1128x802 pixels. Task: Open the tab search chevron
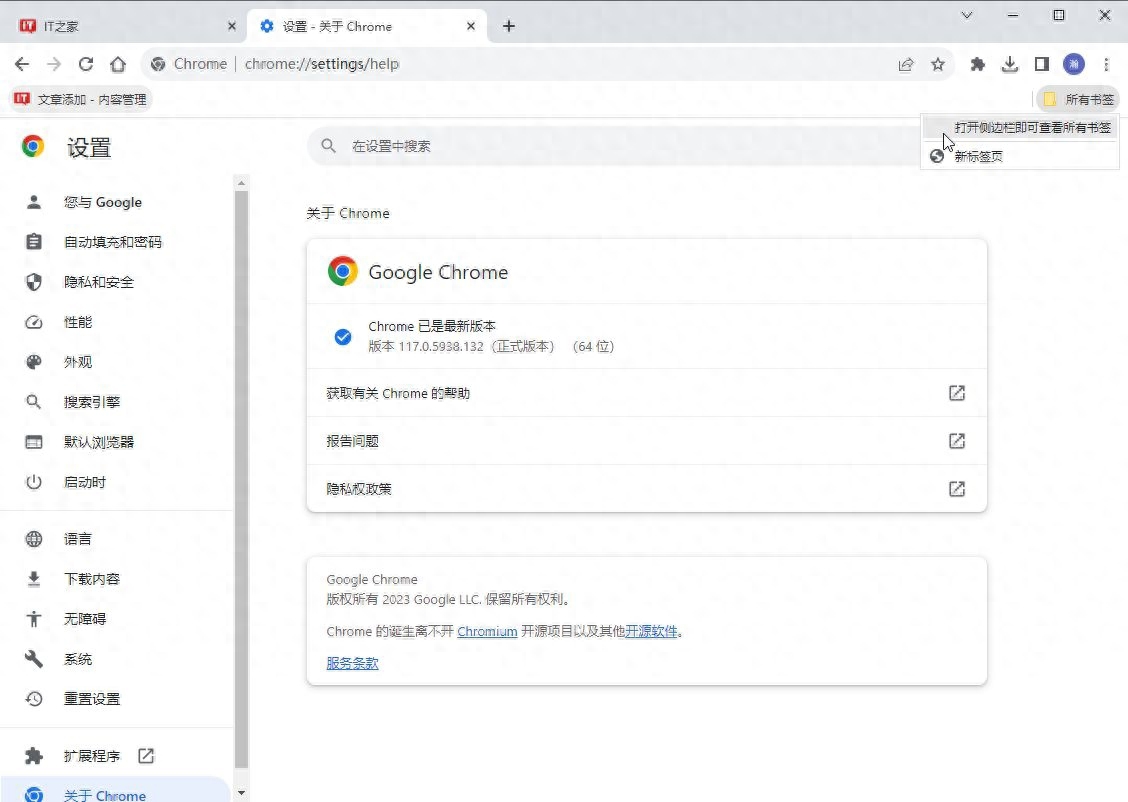[x=966, y=15]
